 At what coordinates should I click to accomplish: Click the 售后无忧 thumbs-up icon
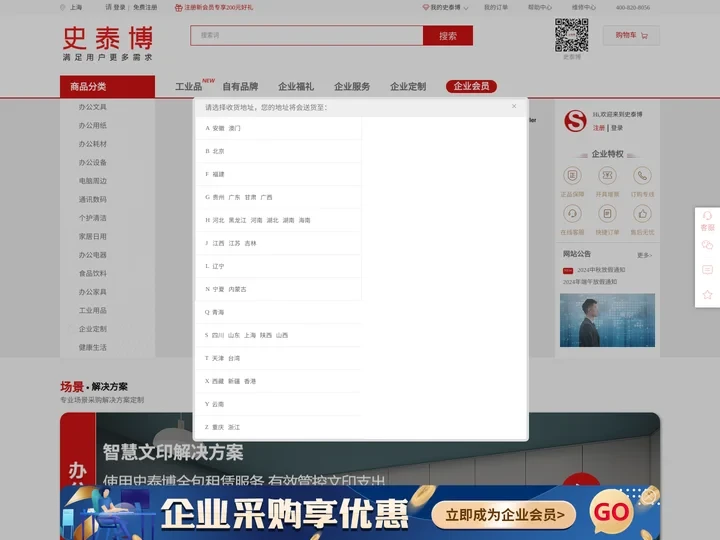pos(642,214)
